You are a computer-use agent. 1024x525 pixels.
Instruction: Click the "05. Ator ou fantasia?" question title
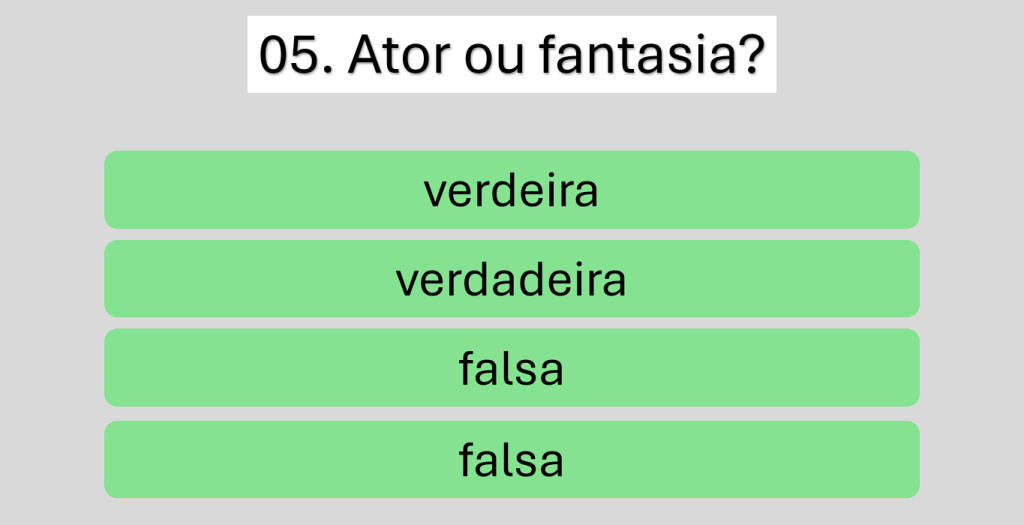[x=511, y=55]
